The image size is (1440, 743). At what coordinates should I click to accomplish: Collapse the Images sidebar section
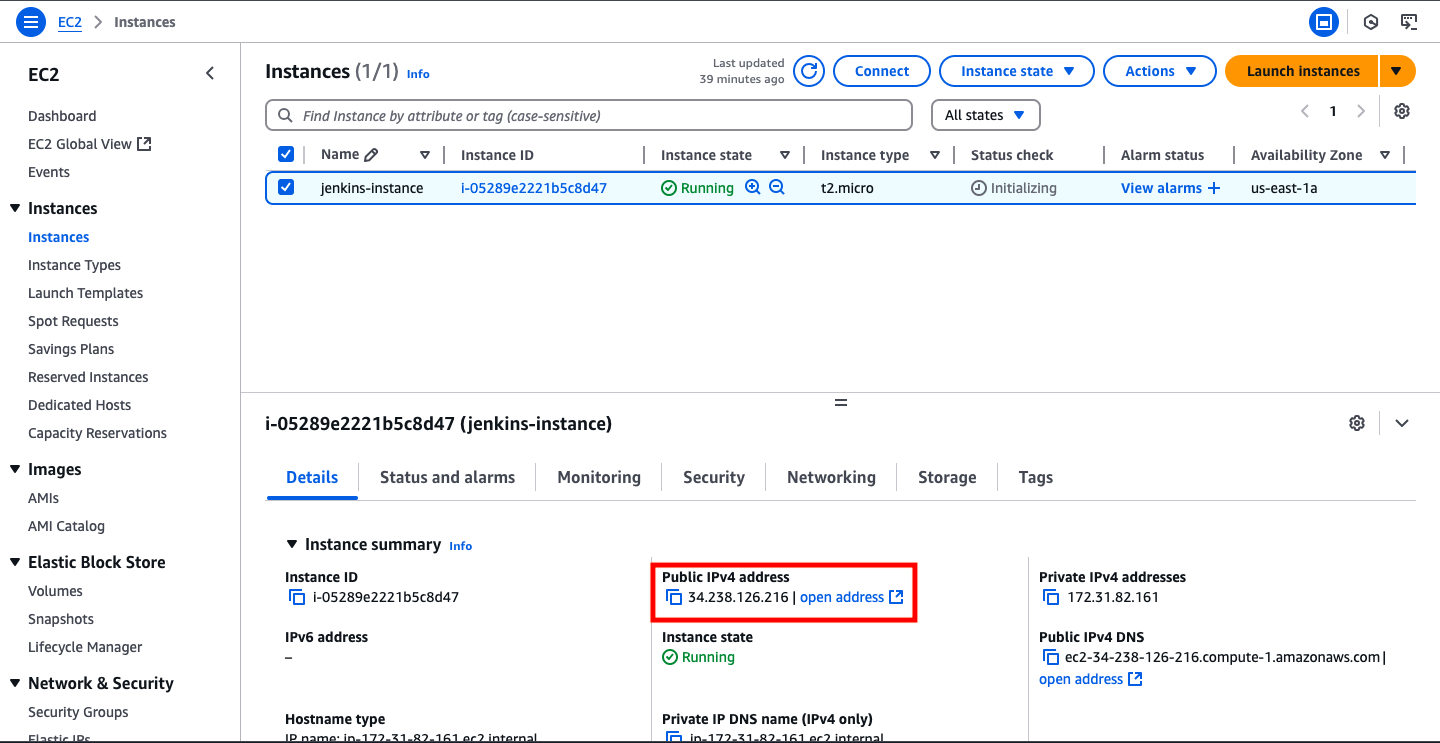coord(15,469)
